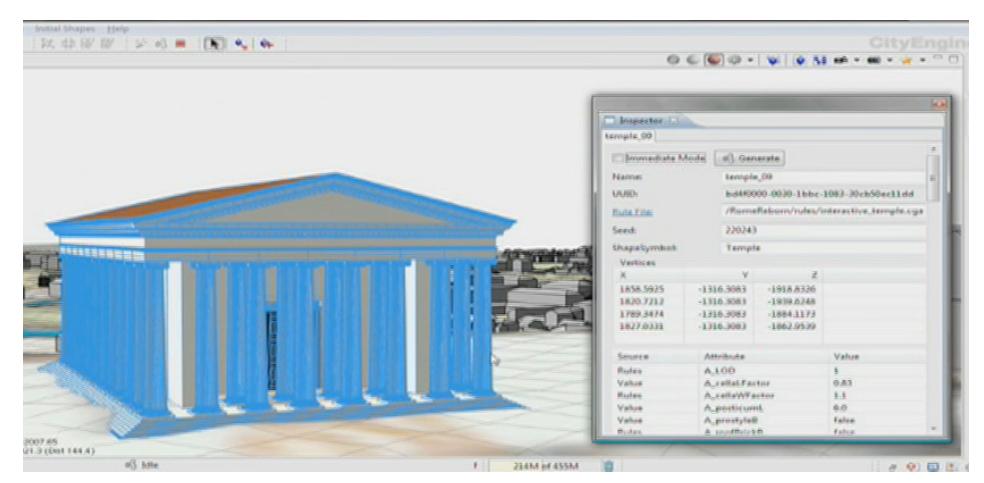Select the vertex row starting 1820.7212
This screenshot has height=483, width=984.
coord(769,301)
